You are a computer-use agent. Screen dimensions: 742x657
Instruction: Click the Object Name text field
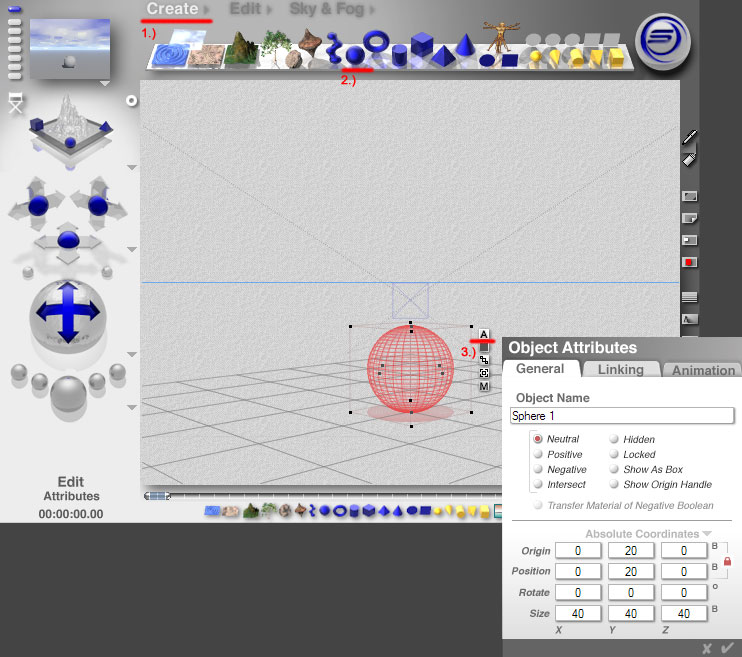(x=622, y=415)
